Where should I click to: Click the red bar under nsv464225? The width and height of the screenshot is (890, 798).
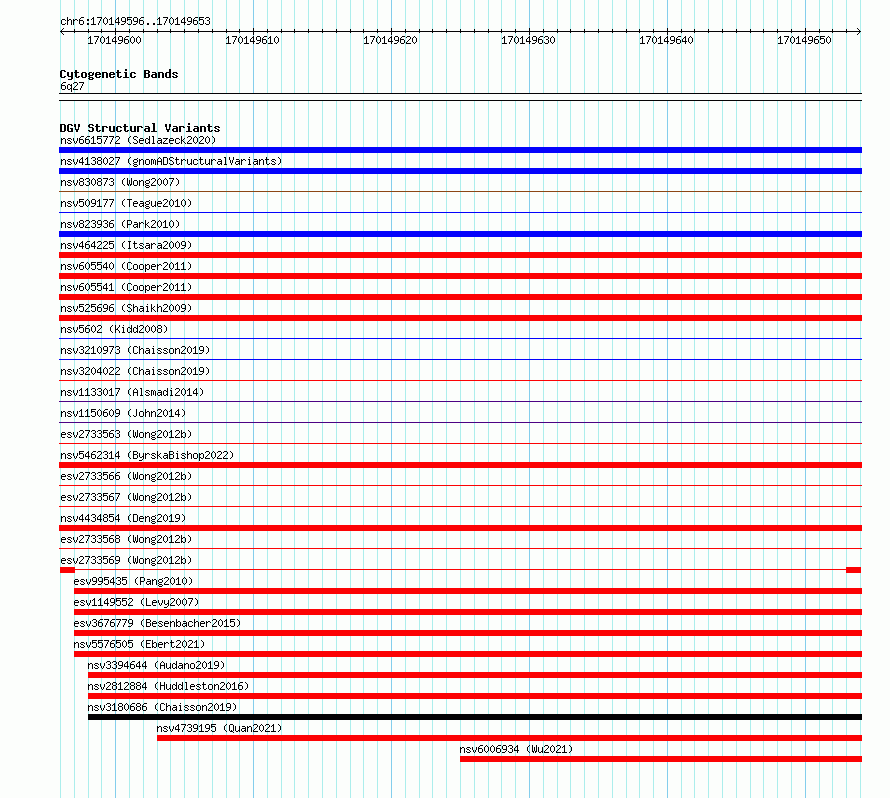click(460, 255)
